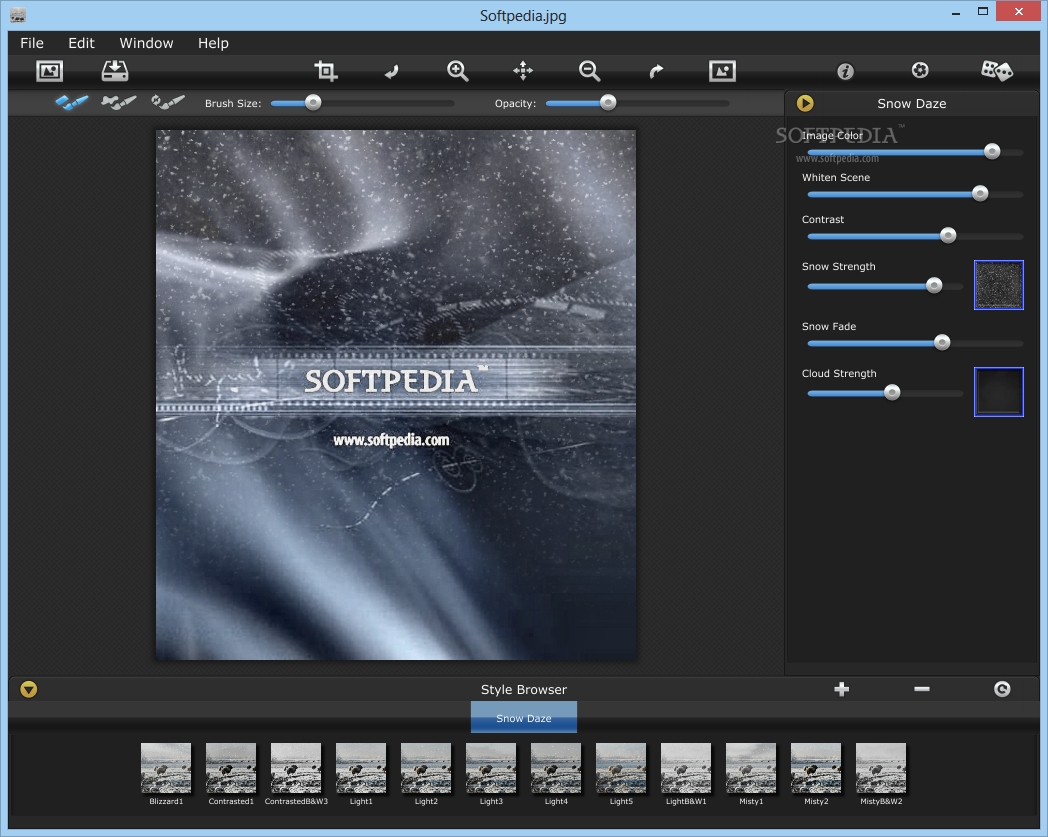The image size is (1048, 837).
Task: Minimize the Softpedia.jpg window
Action: point(956,12)
